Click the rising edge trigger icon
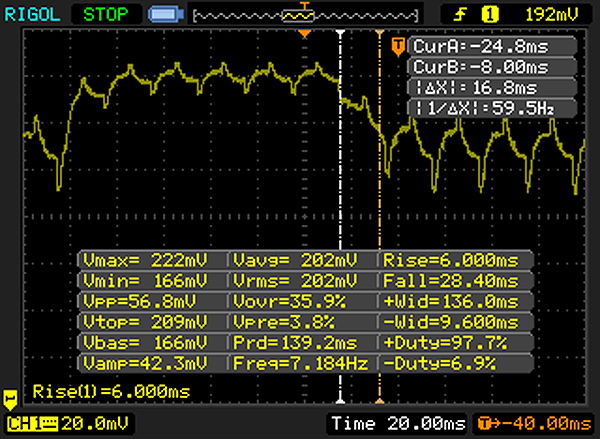Image resolution: width=600 pixels, height=439 pixels. 460,15
